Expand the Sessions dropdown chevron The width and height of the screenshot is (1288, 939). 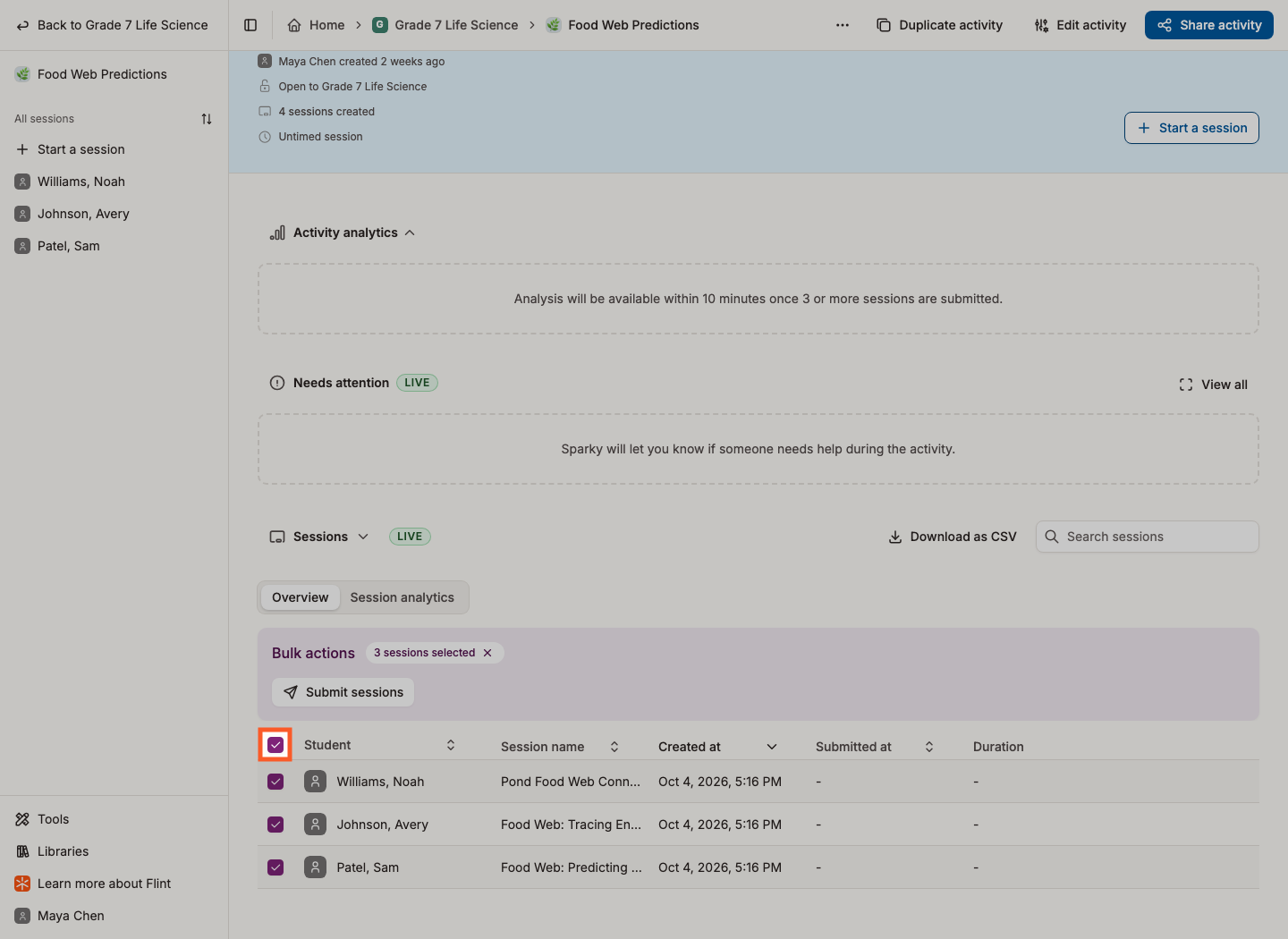[363, 537]
